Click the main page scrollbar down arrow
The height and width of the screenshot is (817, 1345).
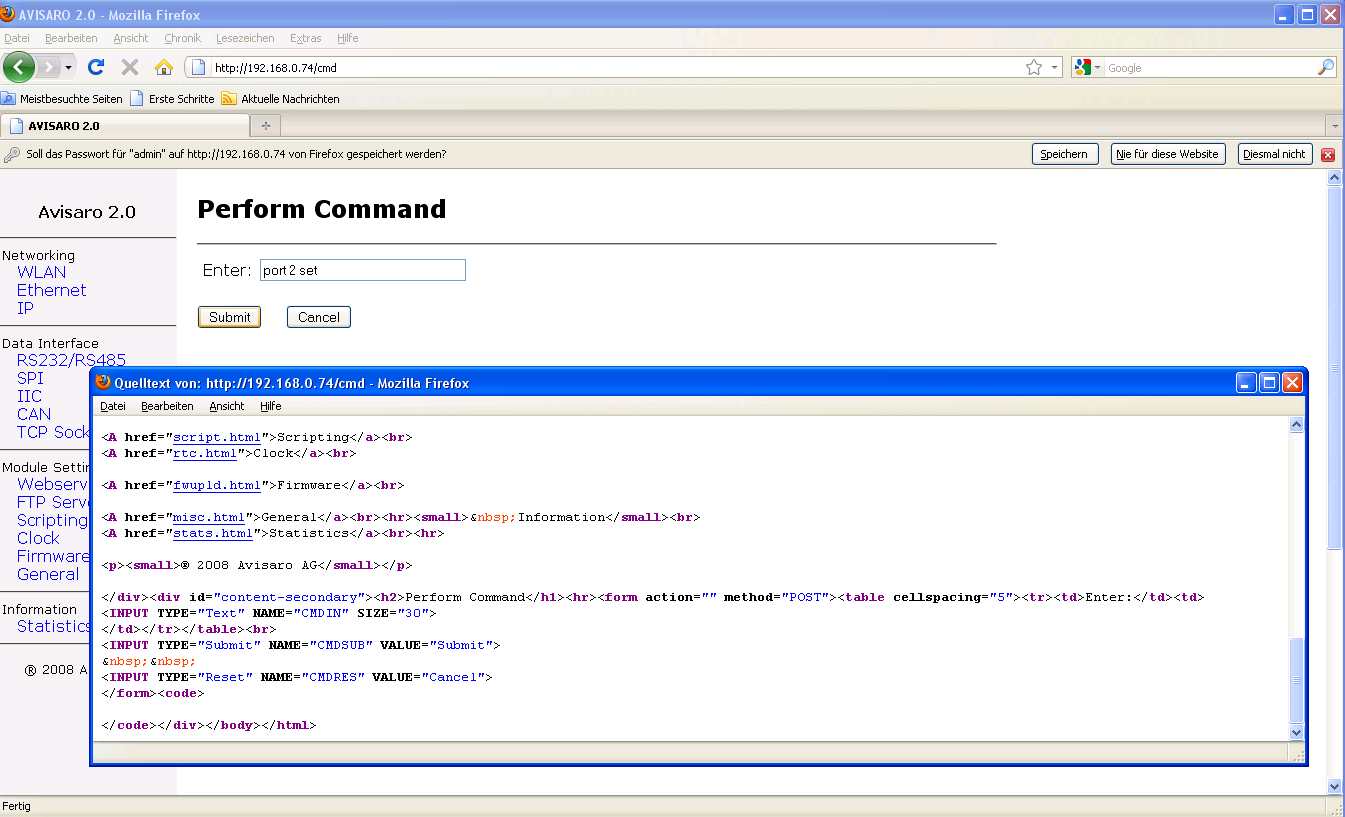tap(1334, 786)
